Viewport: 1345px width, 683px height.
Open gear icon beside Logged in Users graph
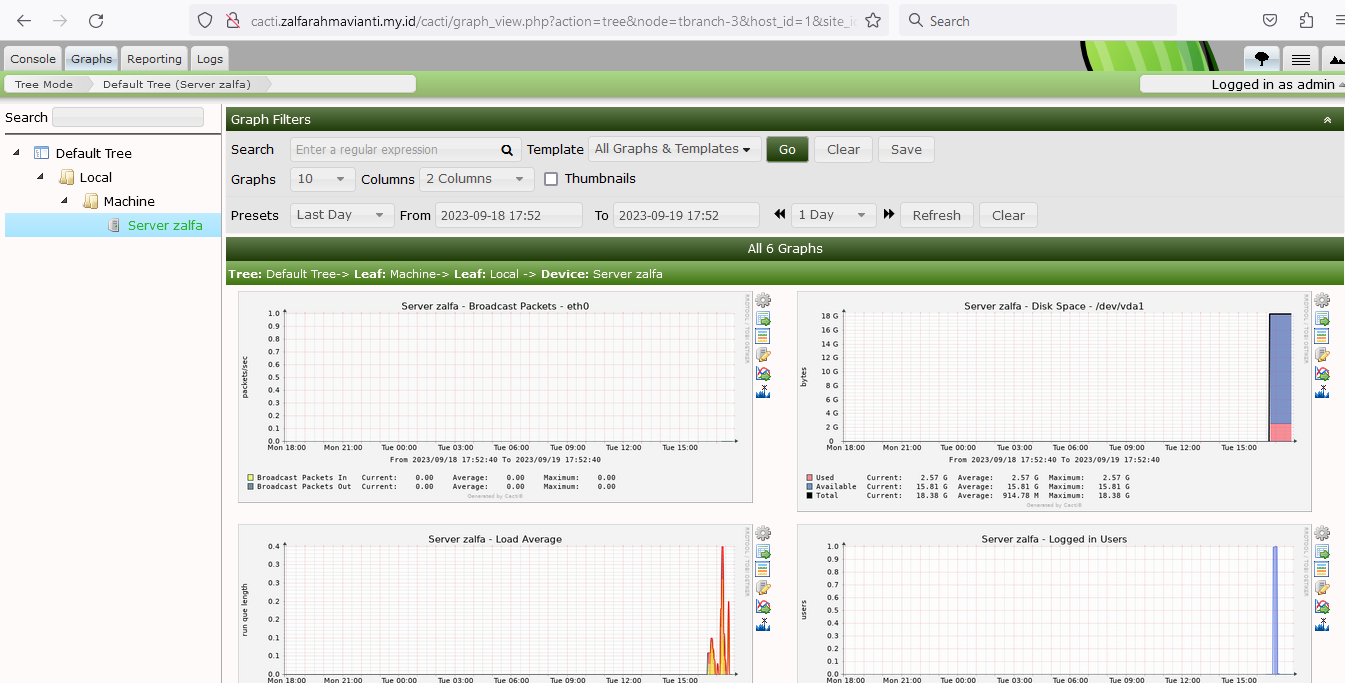(x=1322, y=533)
